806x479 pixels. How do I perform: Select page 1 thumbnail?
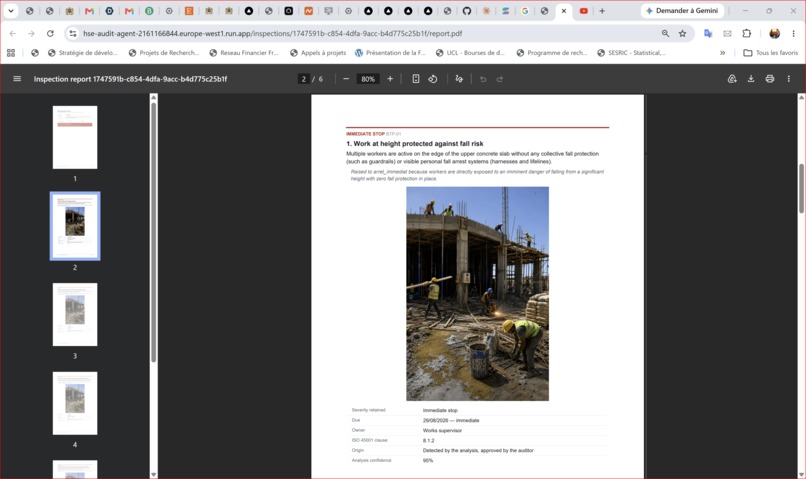(75, 137)
